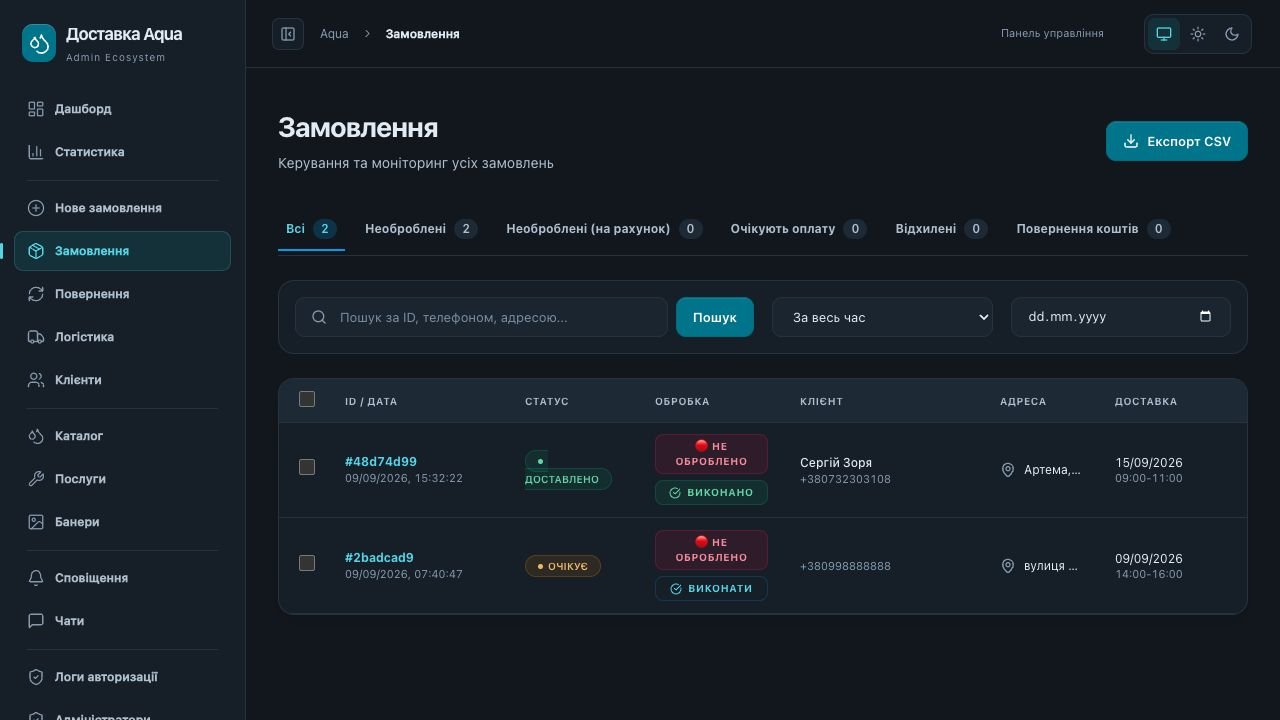Open the Статистика section
Image resolution: width=1280 pixels, height=720 pixels.
[122, 152]
